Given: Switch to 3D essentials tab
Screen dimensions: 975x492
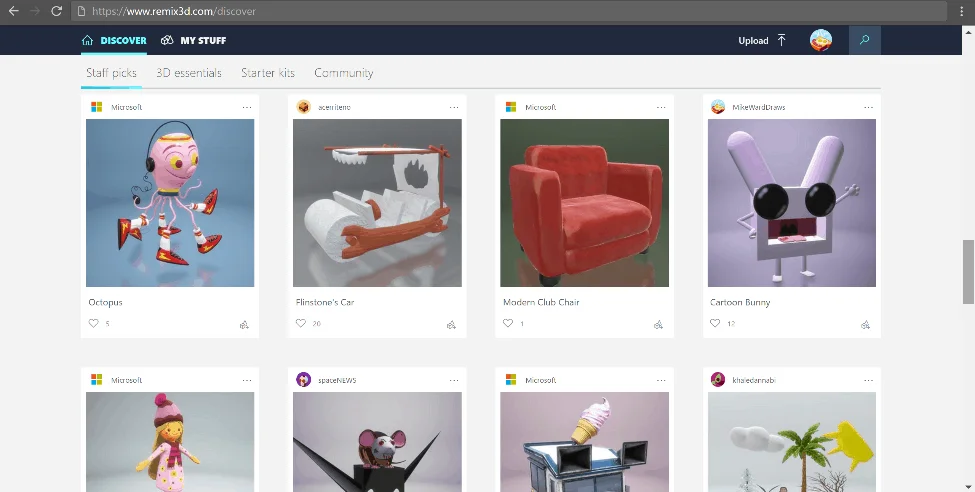Looking at the screenshot, I should click(x=188, y=73).
